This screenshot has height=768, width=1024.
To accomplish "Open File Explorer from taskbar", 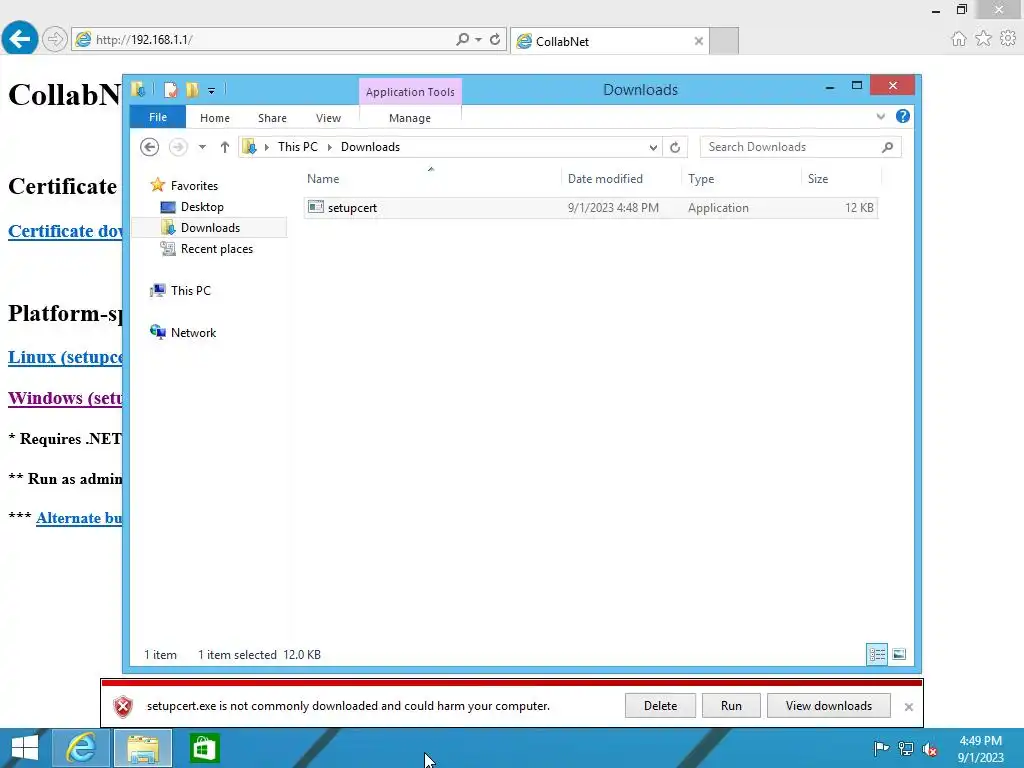I will click(x=143, y=748).
